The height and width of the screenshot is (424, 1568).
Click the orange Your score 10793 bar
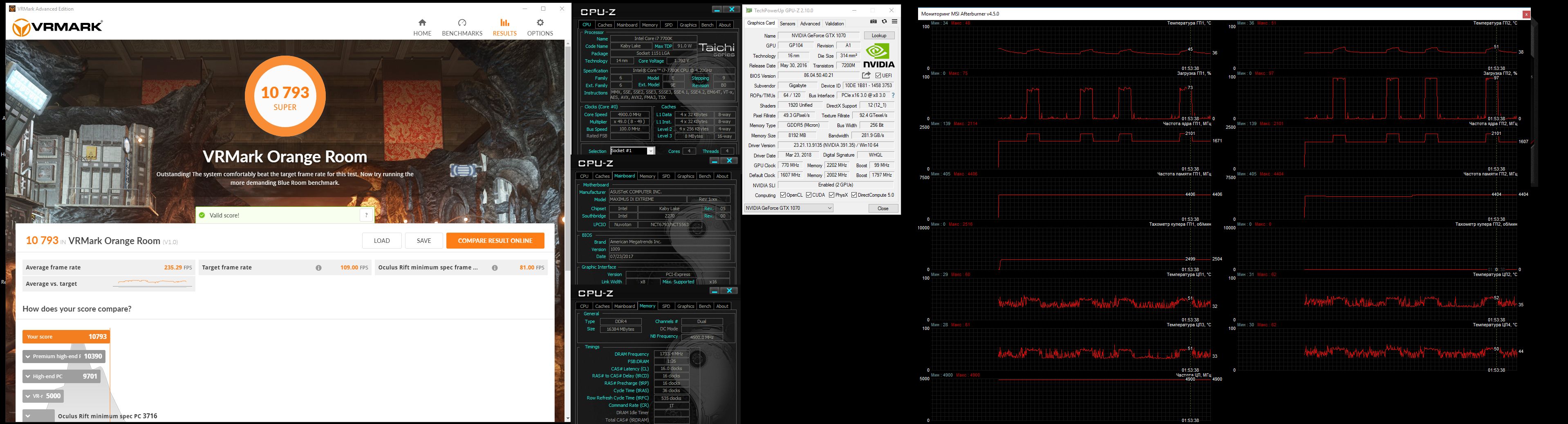[x=66, y=337]
